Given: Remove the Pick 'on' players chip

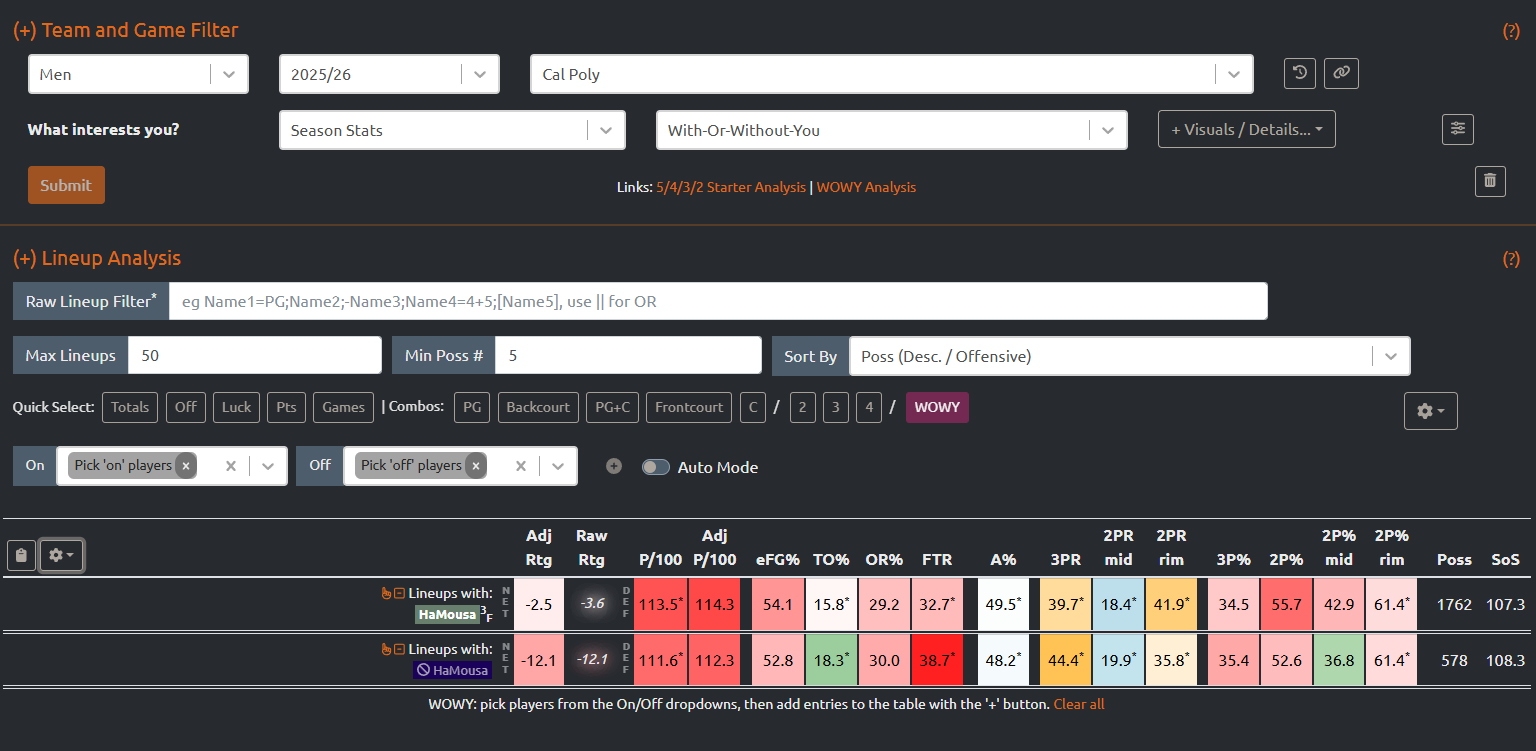Looking at the screenshot, I should [x=185, y=466].
